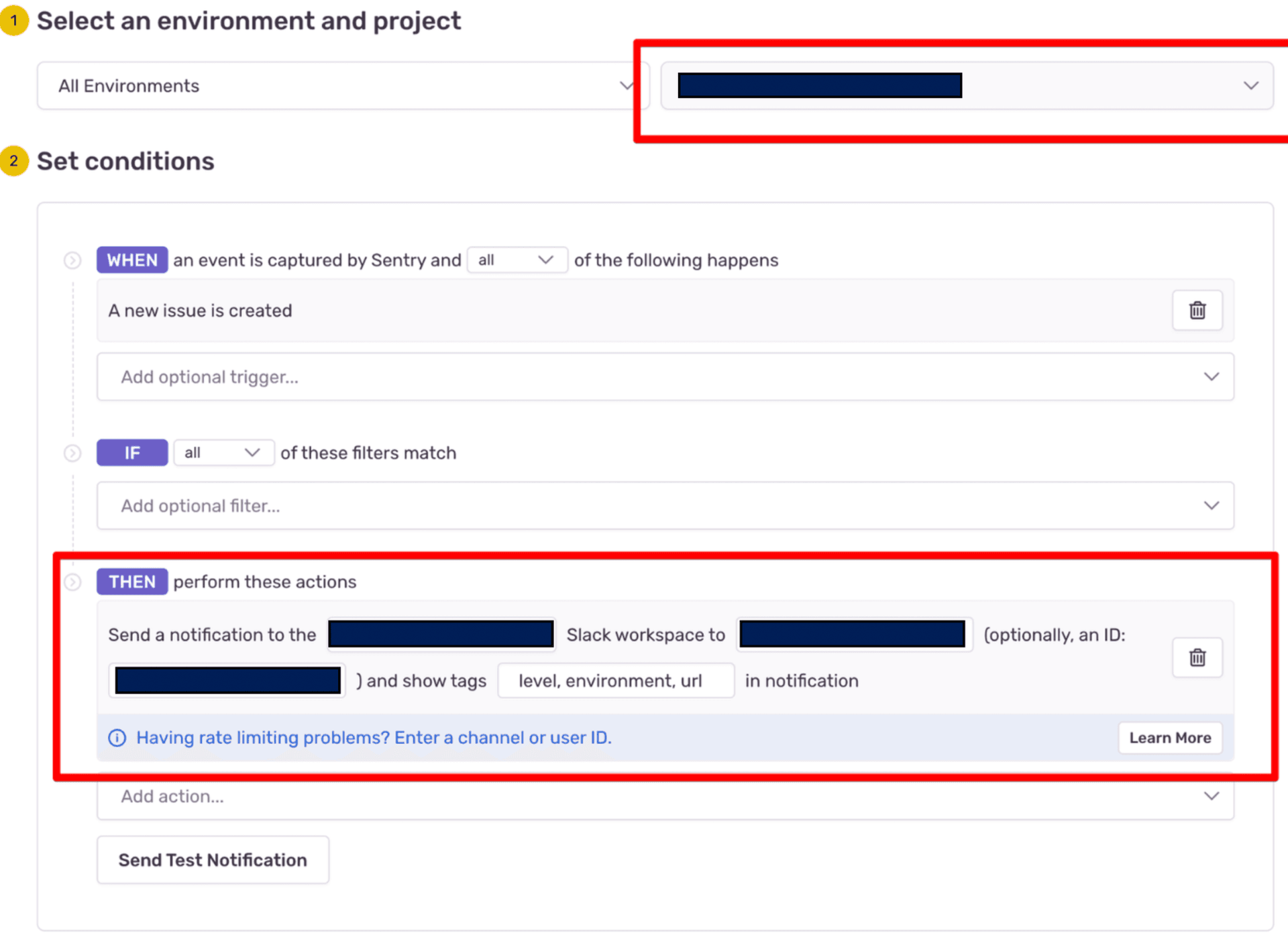Click the Slack channel destination field

pyautogui.click(x=853, y=635)
